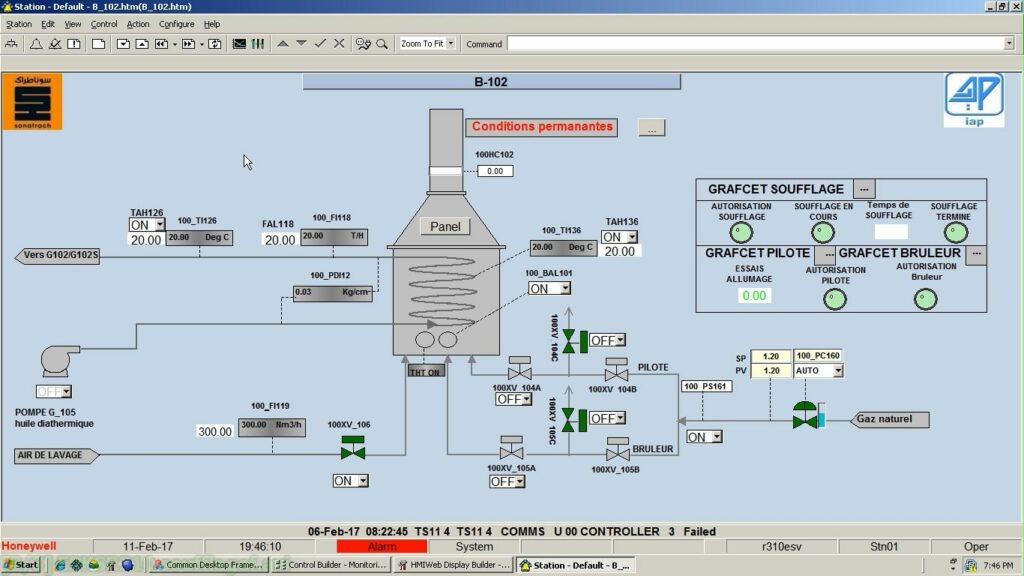Open the 100_PC160 AUTO mode dropdown
Image resolution: width=1024 pixels, height=576 pixels.
coord(837,371)
